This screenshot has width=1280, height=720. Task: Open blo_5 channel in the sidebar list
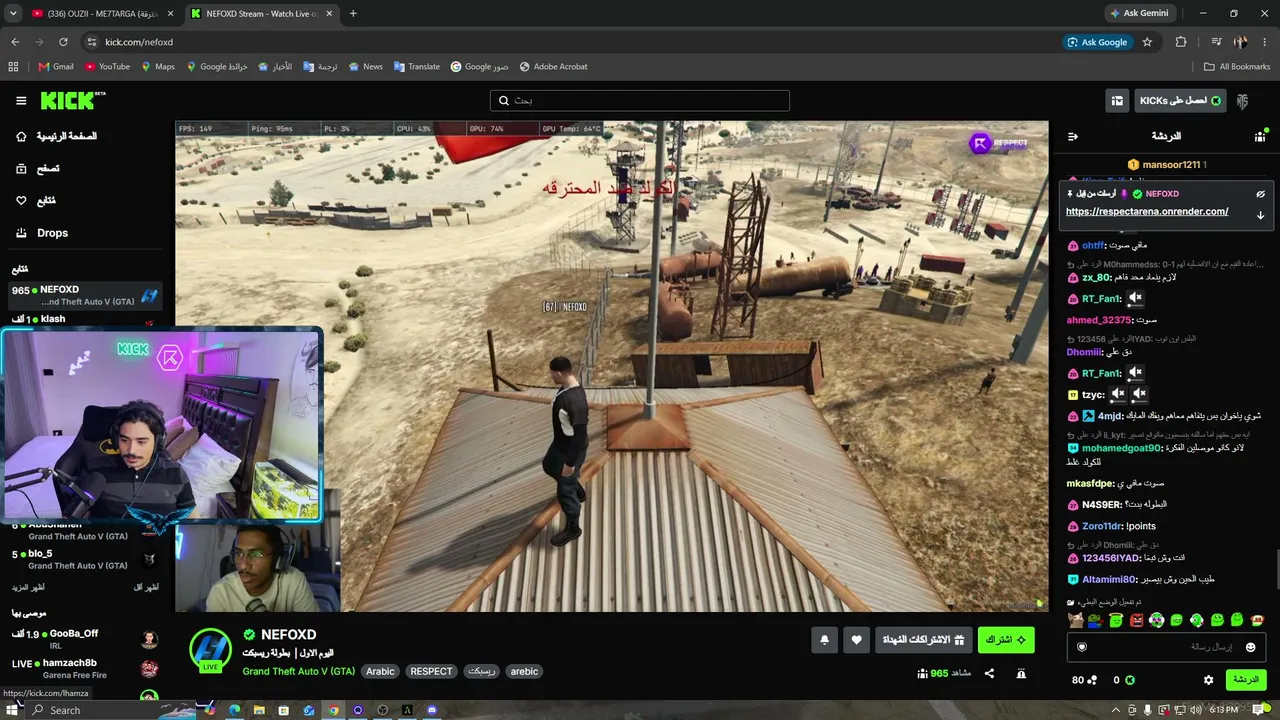(x=85, y=559)
